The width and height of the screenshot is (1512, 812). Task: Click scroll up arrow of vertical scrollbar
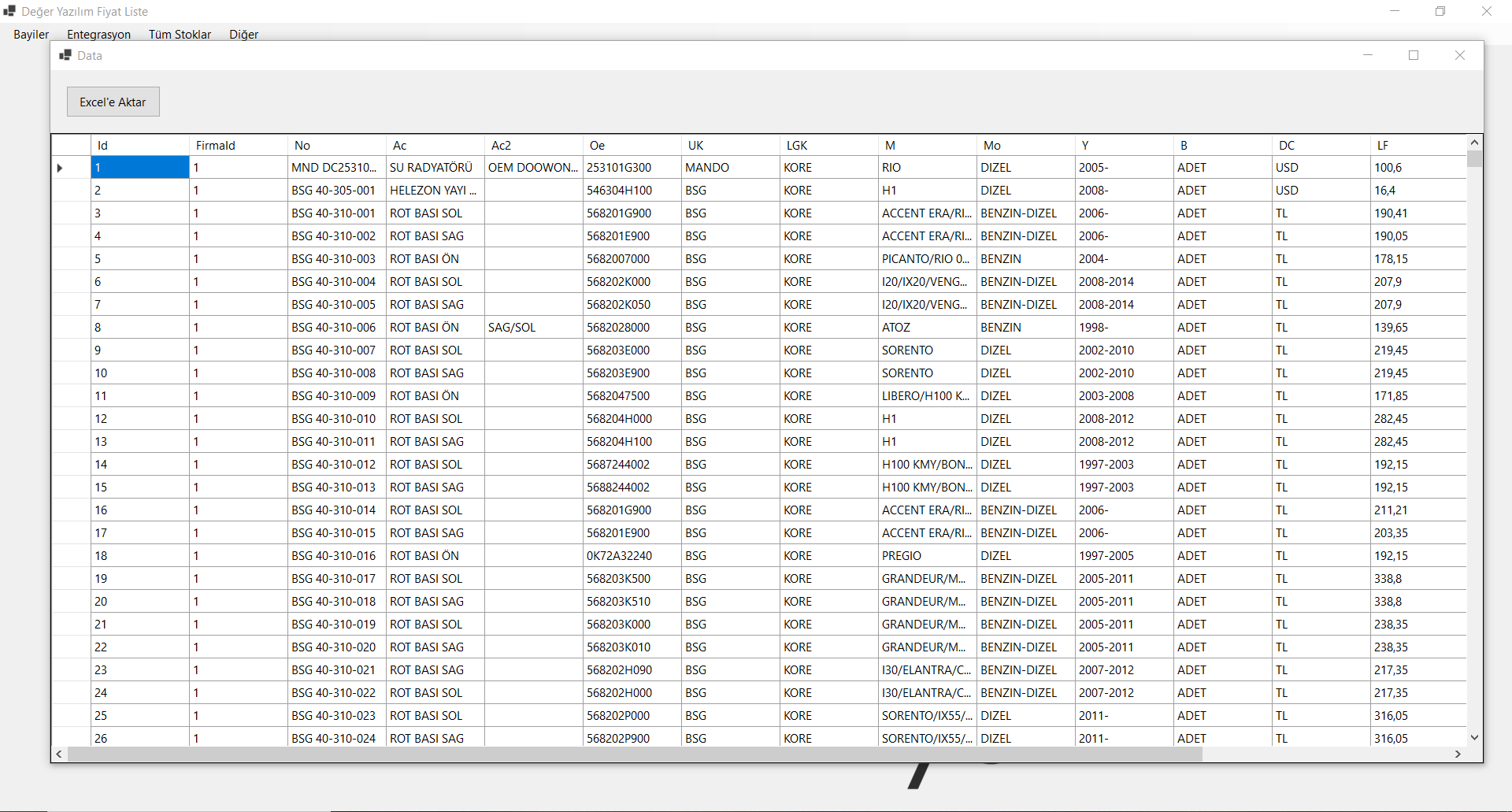coord(1474,142)
